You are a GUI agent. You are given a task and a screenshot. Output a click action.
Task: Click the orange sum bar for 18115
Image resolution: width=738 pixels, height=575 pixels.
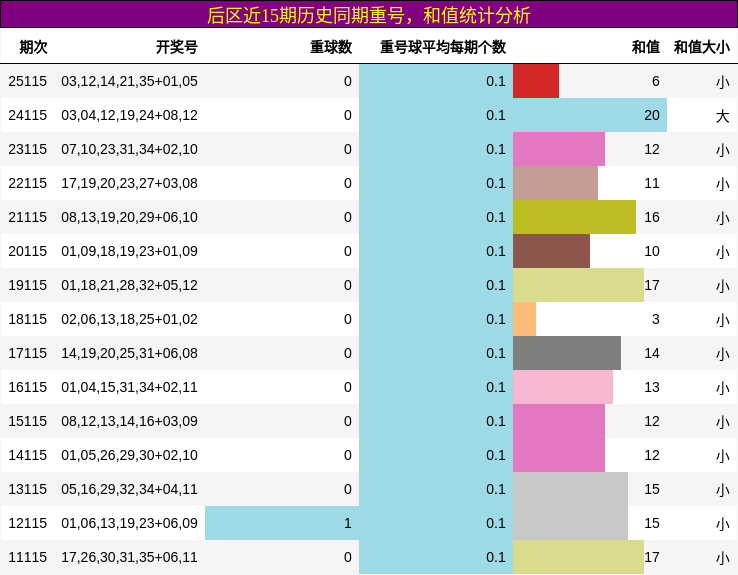(524, 319)
